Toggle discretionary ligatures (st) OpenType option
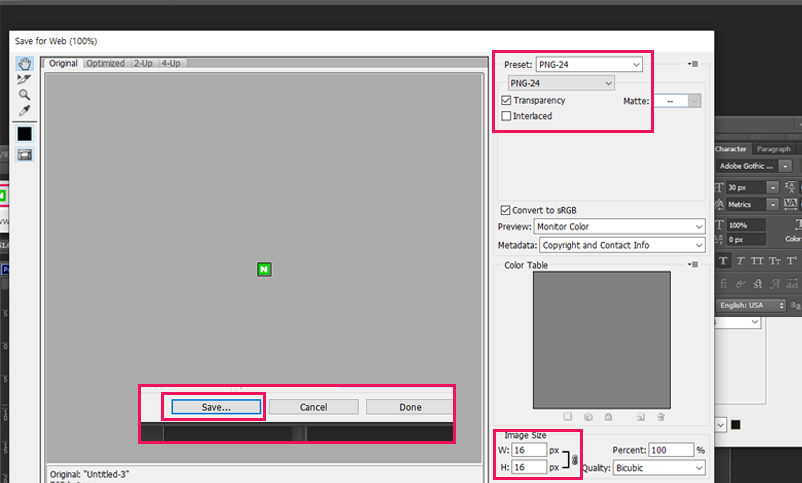Viewport: 802px width, 483px height. tap(758, 283)
